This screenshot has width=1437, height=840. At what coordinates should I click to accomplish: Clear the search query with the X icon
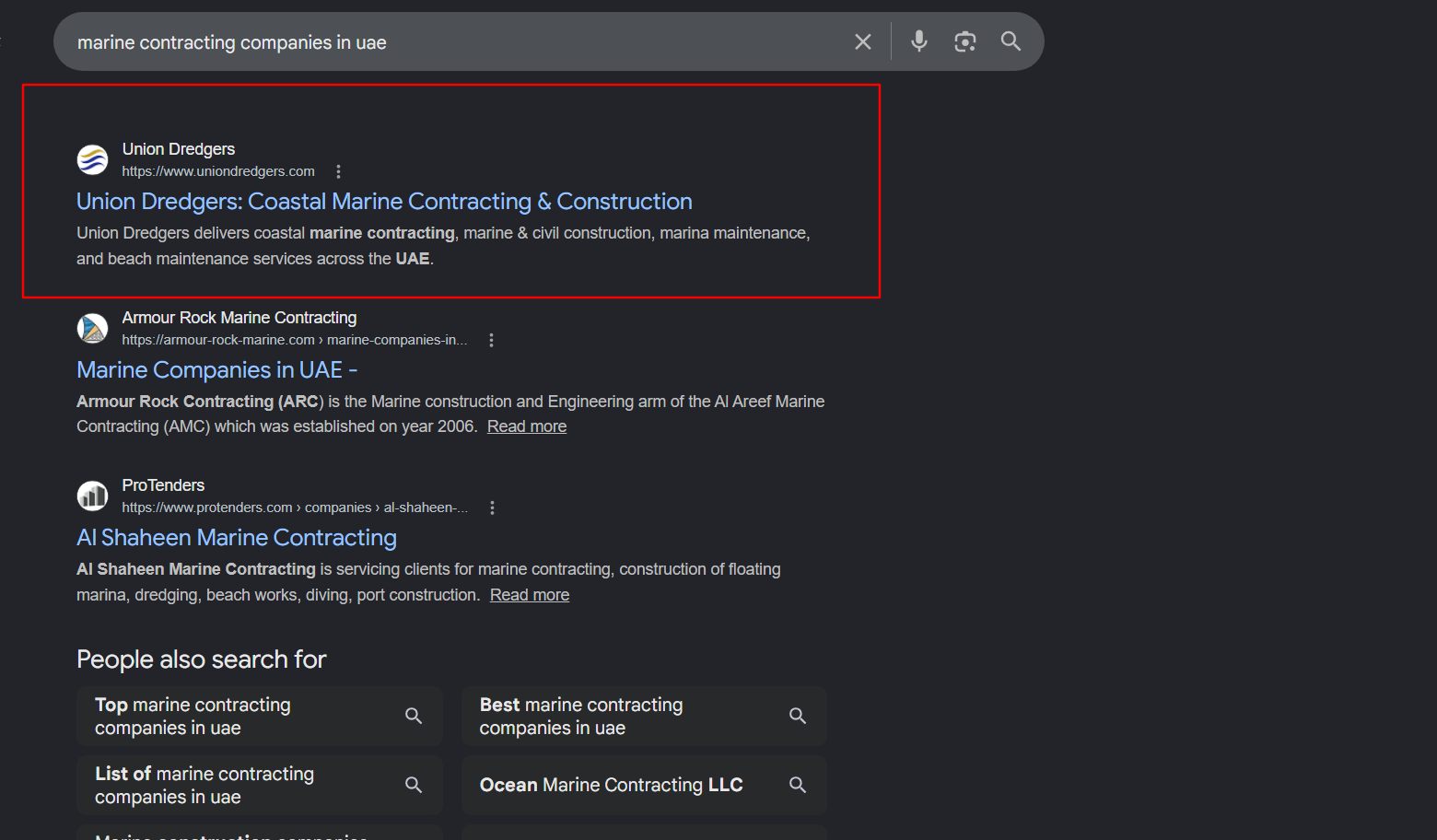pyautogui.click(x=863, y=41)
